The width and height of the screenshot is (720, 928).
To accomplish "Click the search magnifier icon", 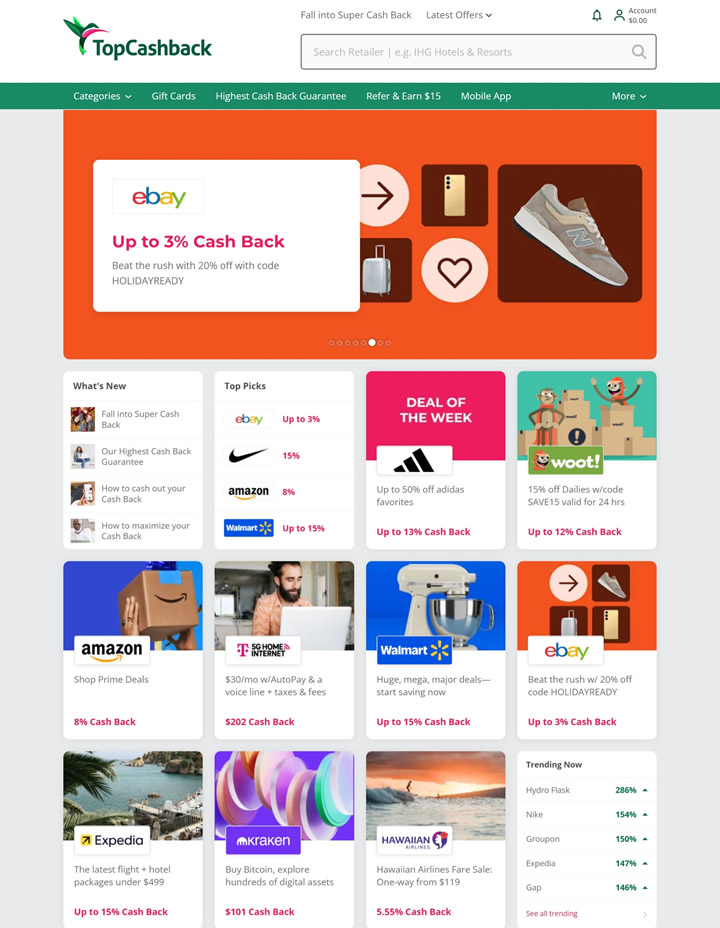I will pyautogui.click(x=638, y=52).
